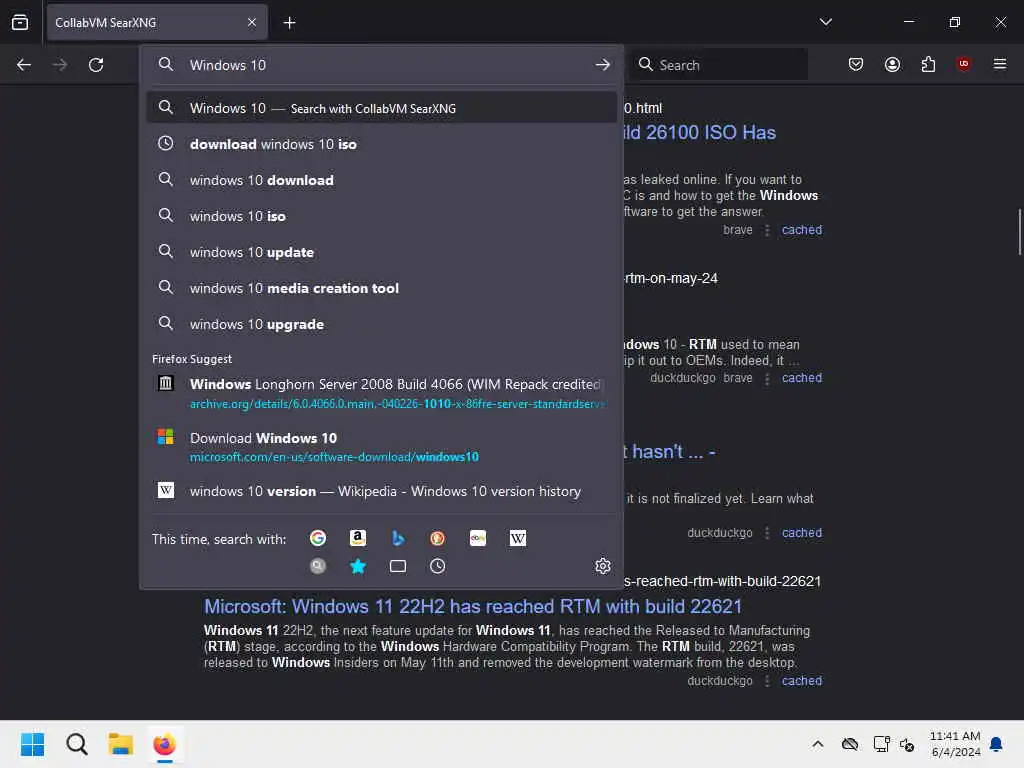Image resolution: width=1024 pixels, height=768 pixels.
Task: Go back to the previous page
Action: (24, 65)
